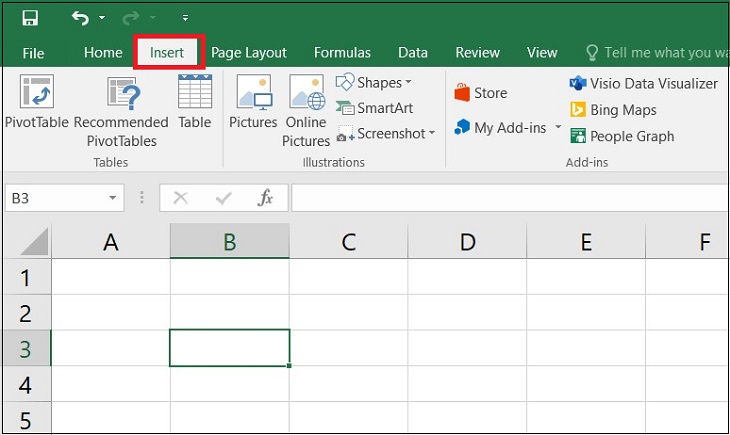Open the Screenshot dropdown
Image resolution: width=730 pixels, height=435 pixels.
pyautogui.click(x=386, y=134)
